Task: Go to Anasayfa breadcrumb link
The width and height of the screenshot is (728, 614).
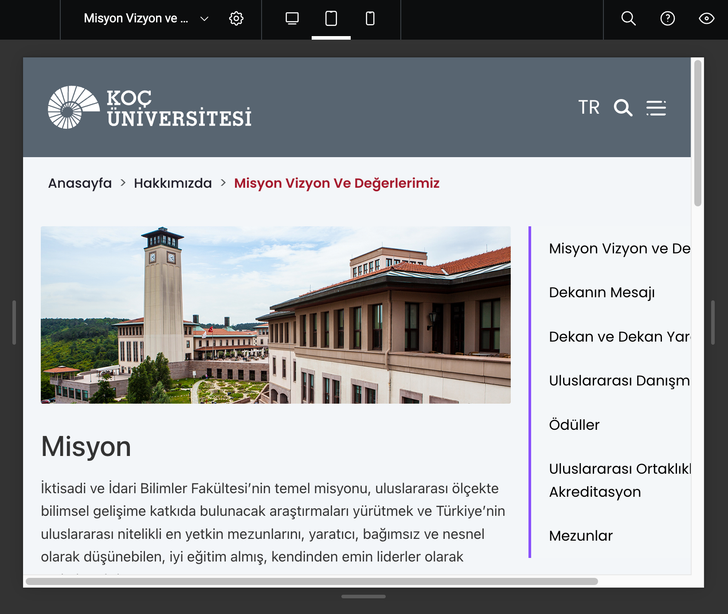Action: tap(80, 183)
